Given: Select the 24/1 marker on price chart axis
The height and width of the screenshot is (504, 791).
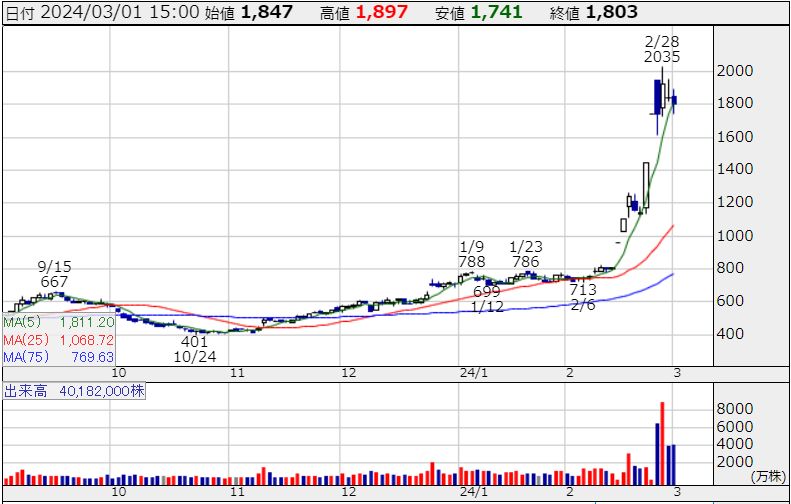Looking at the screenshot, I should [x=473, y=372].
